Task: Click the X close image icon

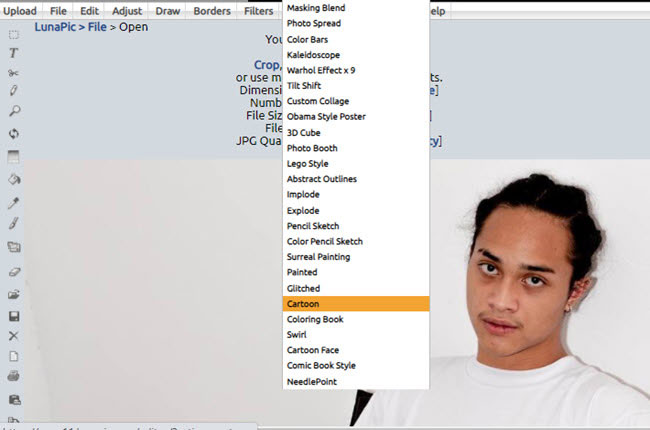Action: pyautogui.click(x=14, y=336)
